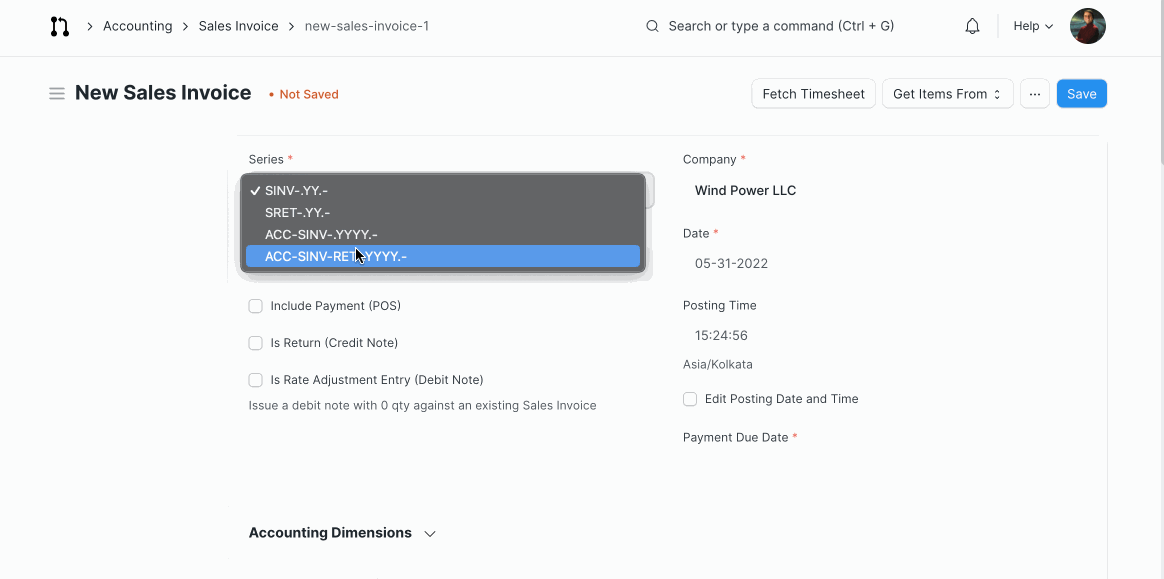Open the ellipsis options menu
This screenshot has width=1164, height=579.
pyautogui.click(x=1034, y=93)
